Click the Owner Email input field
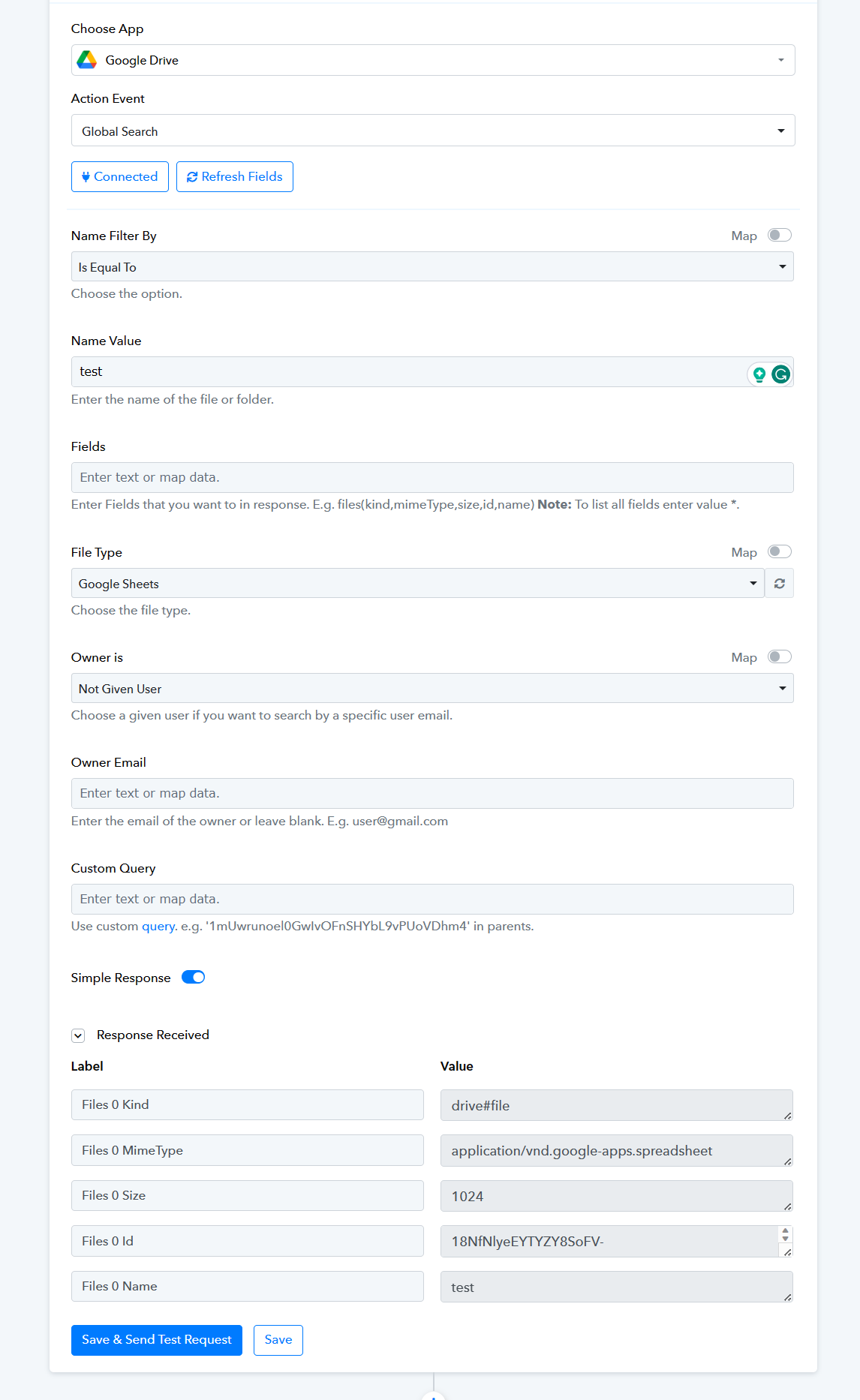Image resolution: width=860 pixels, height=1400 pixels. 432,793
